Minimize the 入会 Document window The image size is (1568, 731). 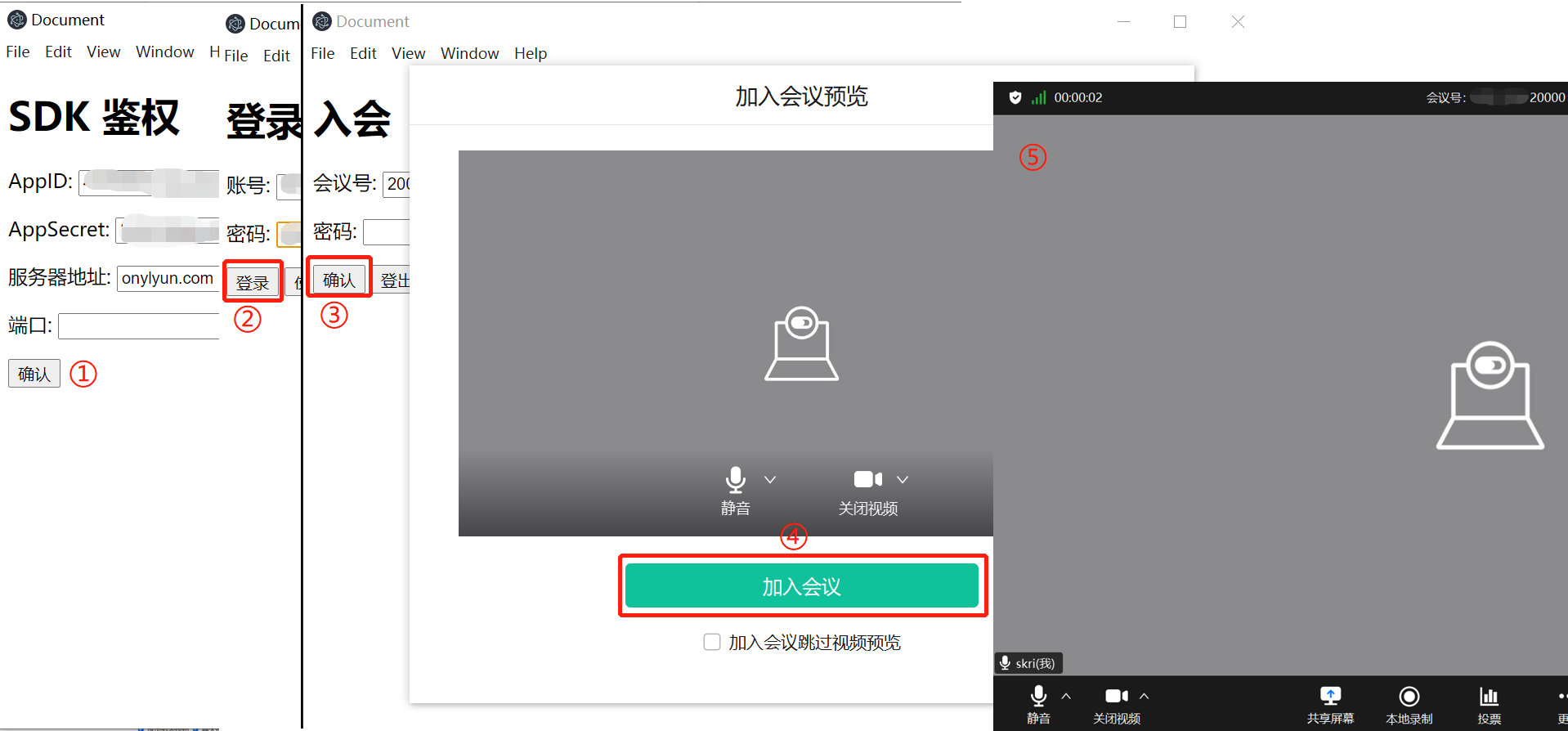point(1123,22)
